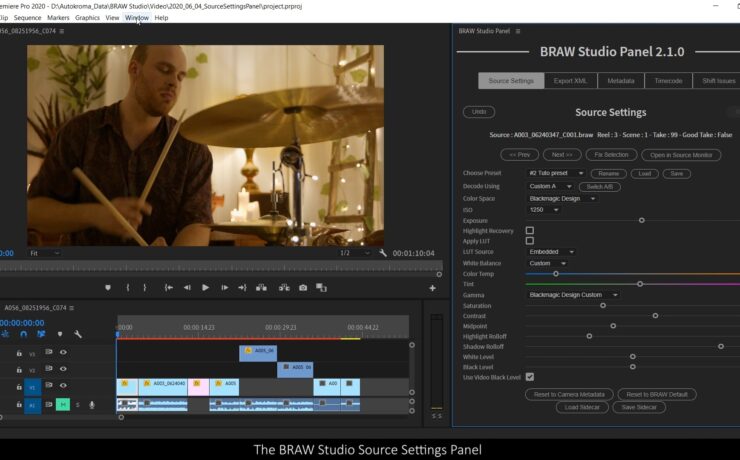Open the button editor plus icon
The width and height of the screenshot is (740, 460).
432,288
